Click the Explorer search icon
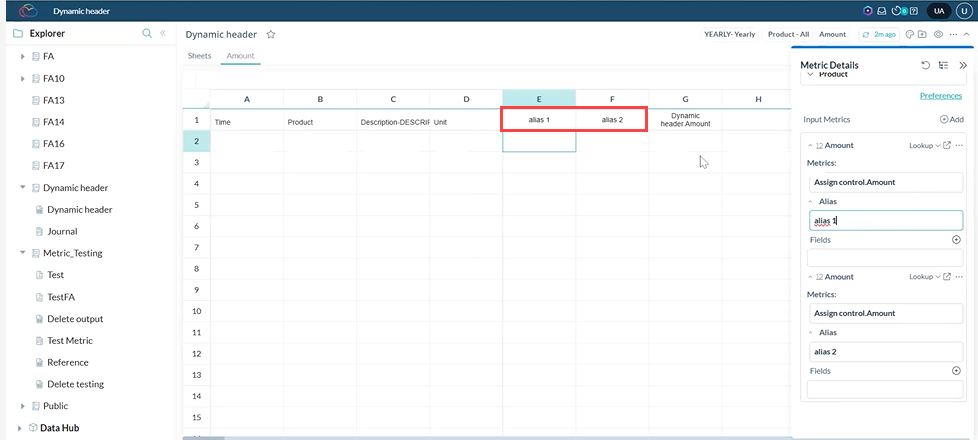Viewport: 978px width, 440px height. (x=147, y=33)
